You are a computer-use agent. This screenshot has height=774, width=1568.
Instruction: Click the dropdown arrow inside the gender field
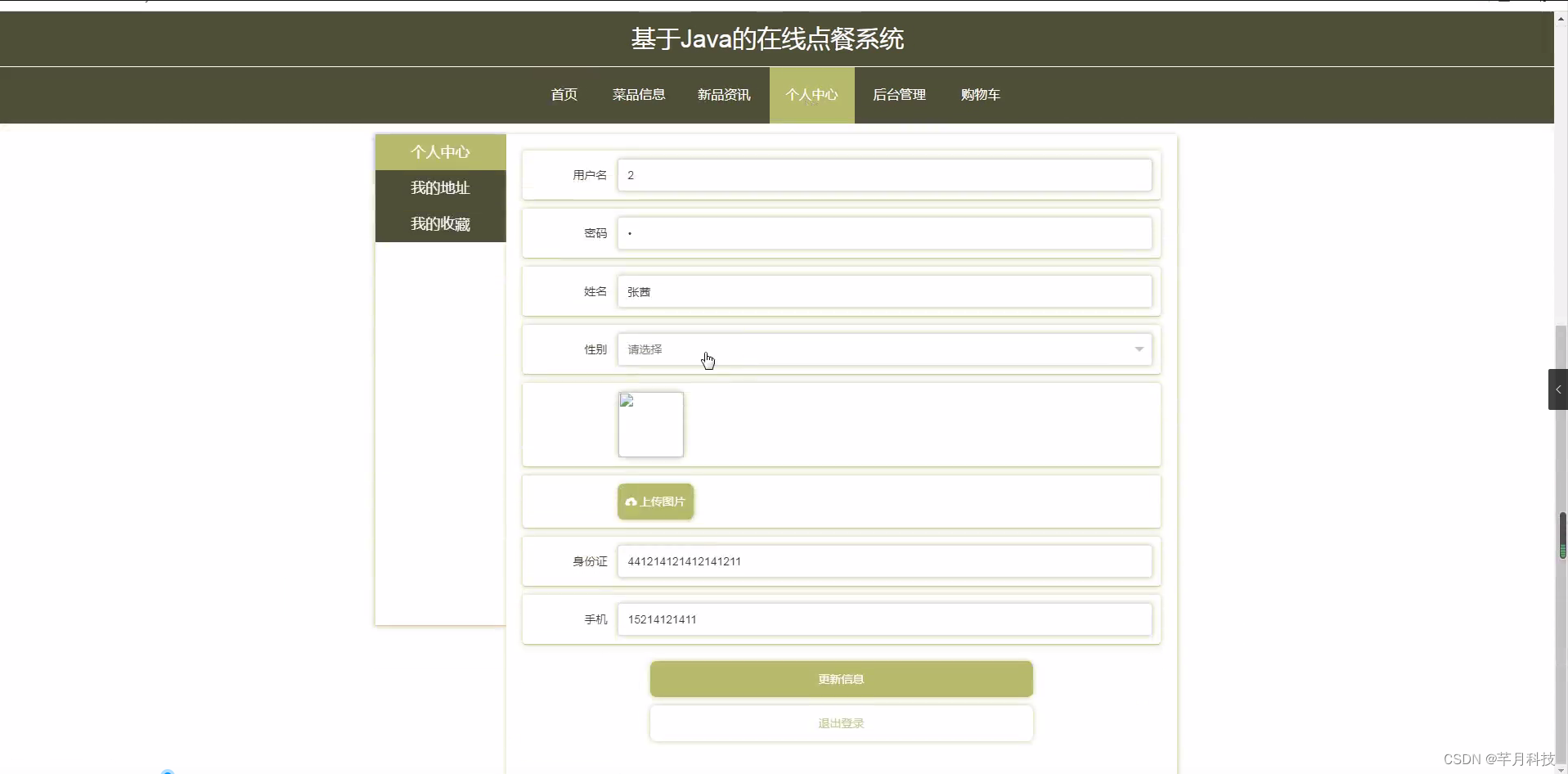click(1138, 349)
